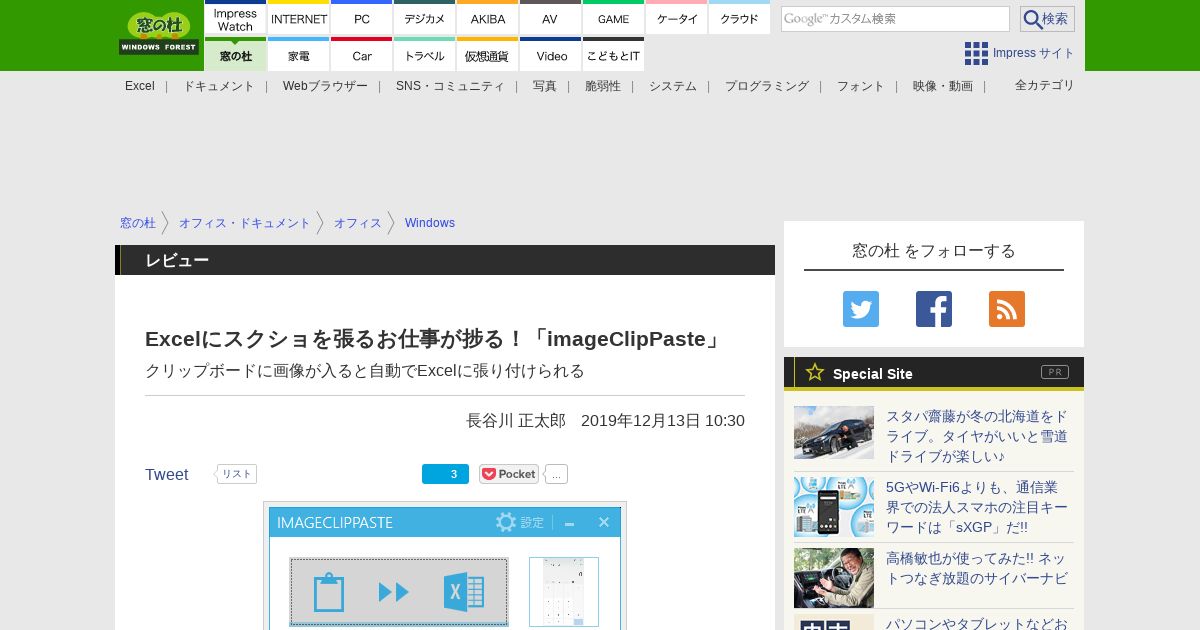Open the トラベル site tab
Image resolution: width=1200 pixels, height=630 pixels.
point(425,54)
